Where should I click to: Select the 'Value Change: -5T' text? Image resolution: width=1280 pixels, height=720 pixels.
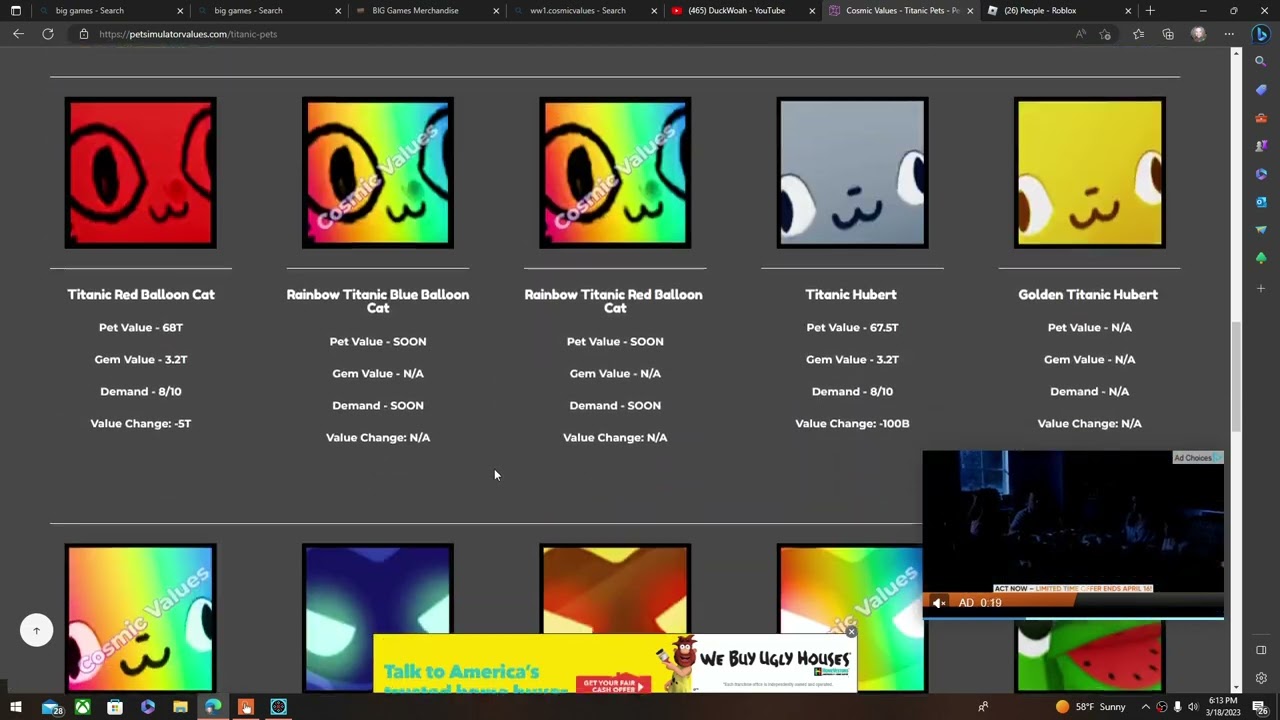point(141,423)
